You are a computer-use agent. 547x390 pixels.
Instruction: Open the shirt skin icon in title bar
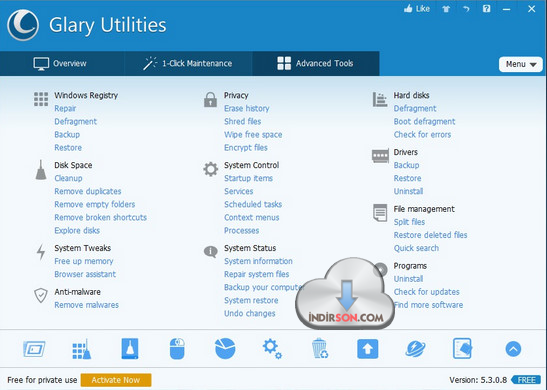446,9
